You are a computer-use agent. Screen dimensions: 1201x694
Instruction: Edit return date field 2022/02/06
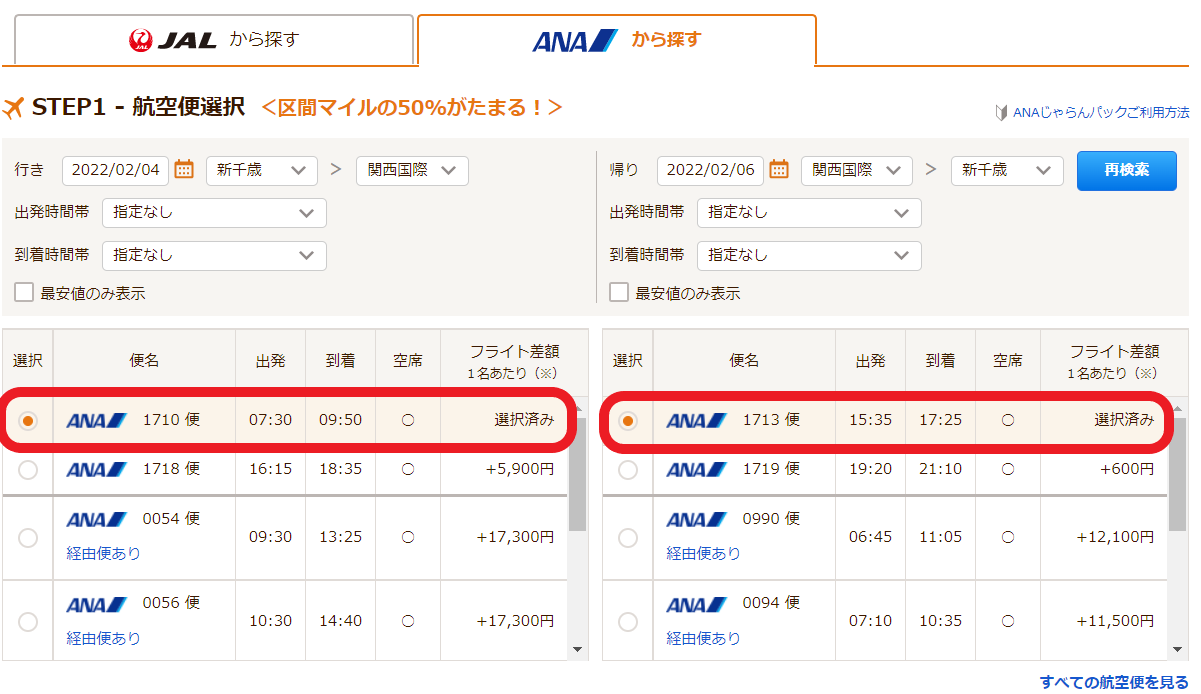click(x=711, y=170)
